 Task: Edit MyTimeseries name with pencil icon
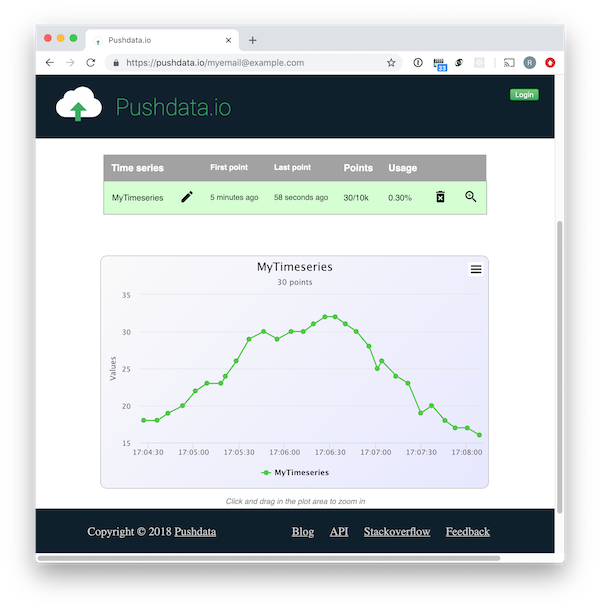[x=187, y=197]
